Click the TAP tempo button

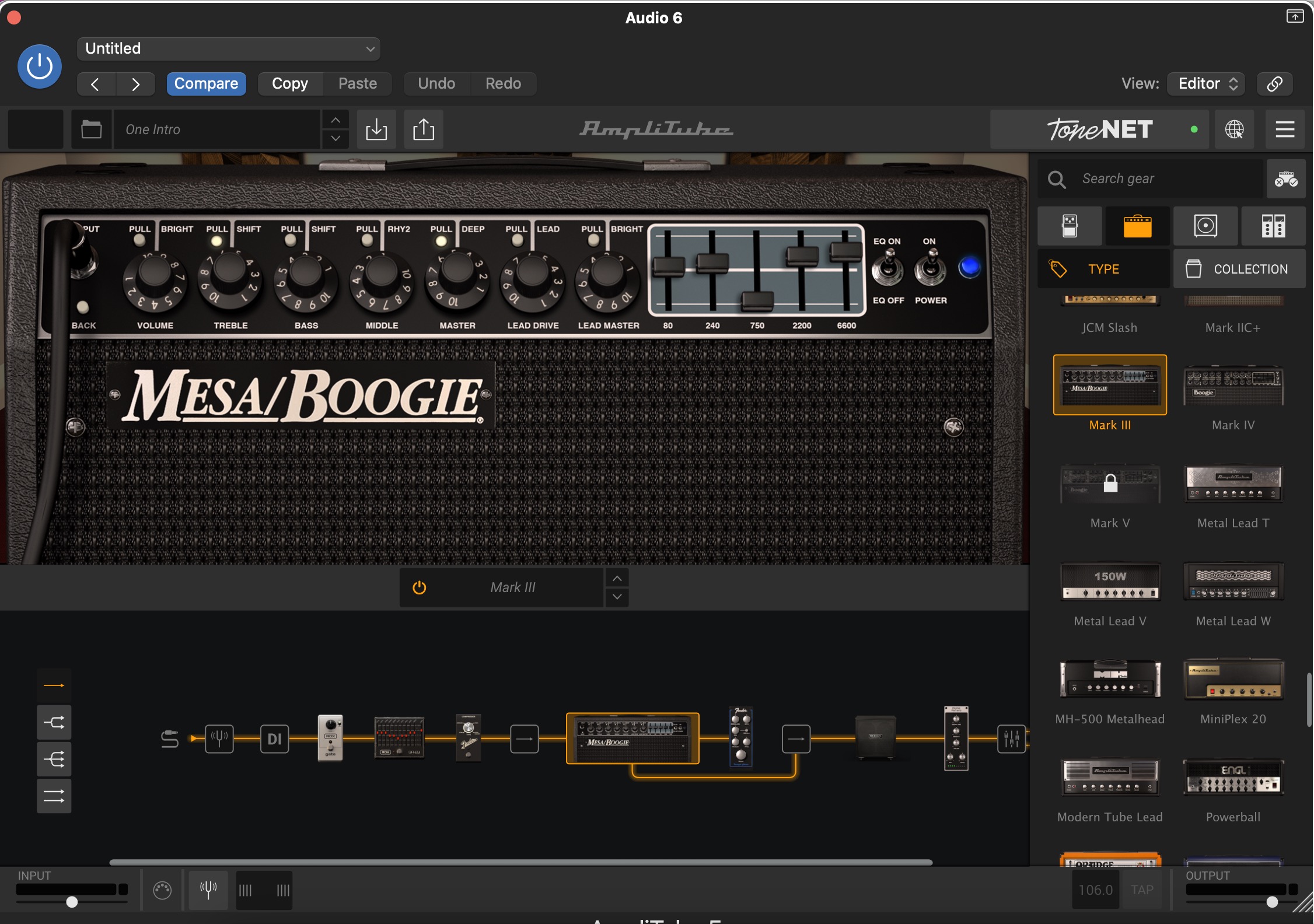point(1142,890)
